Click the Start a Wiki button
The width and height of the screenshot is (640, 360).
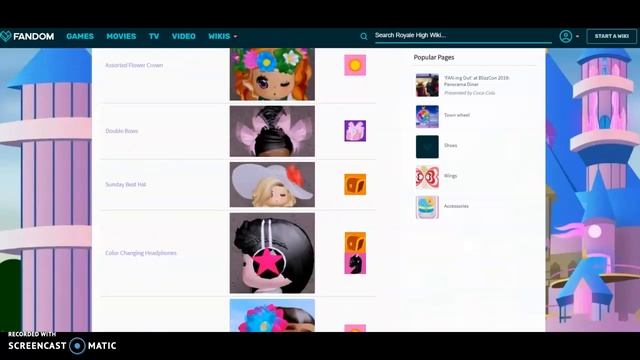click(x=611, y=36)
